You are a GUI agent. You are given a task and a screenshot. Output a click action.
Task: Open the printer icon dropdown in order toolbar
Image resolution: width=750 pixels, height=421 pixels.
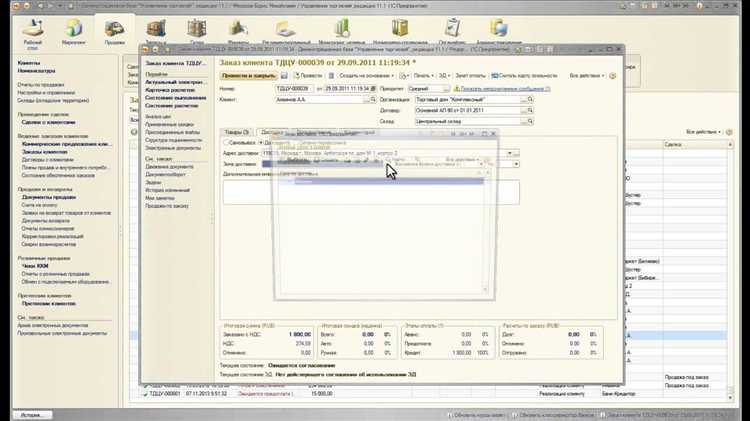[404, 76]
